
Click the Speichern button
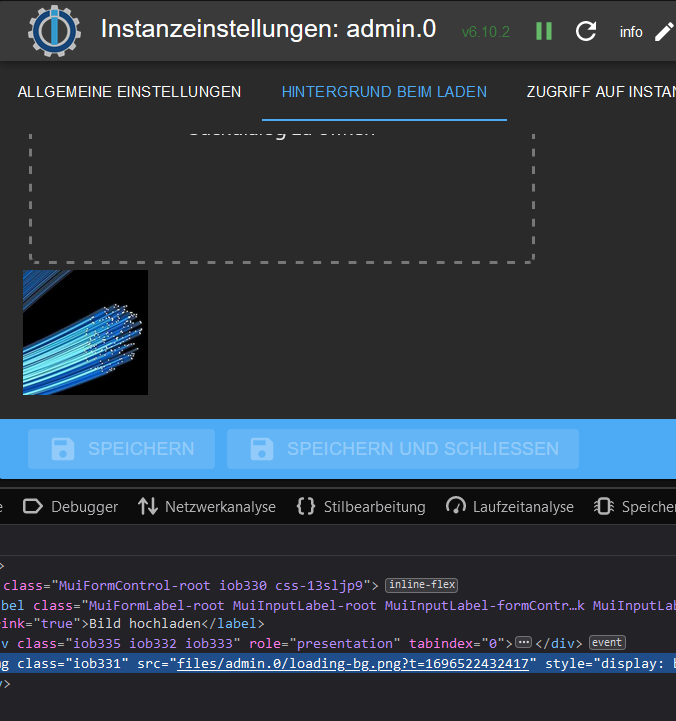(x=121, y=449)
